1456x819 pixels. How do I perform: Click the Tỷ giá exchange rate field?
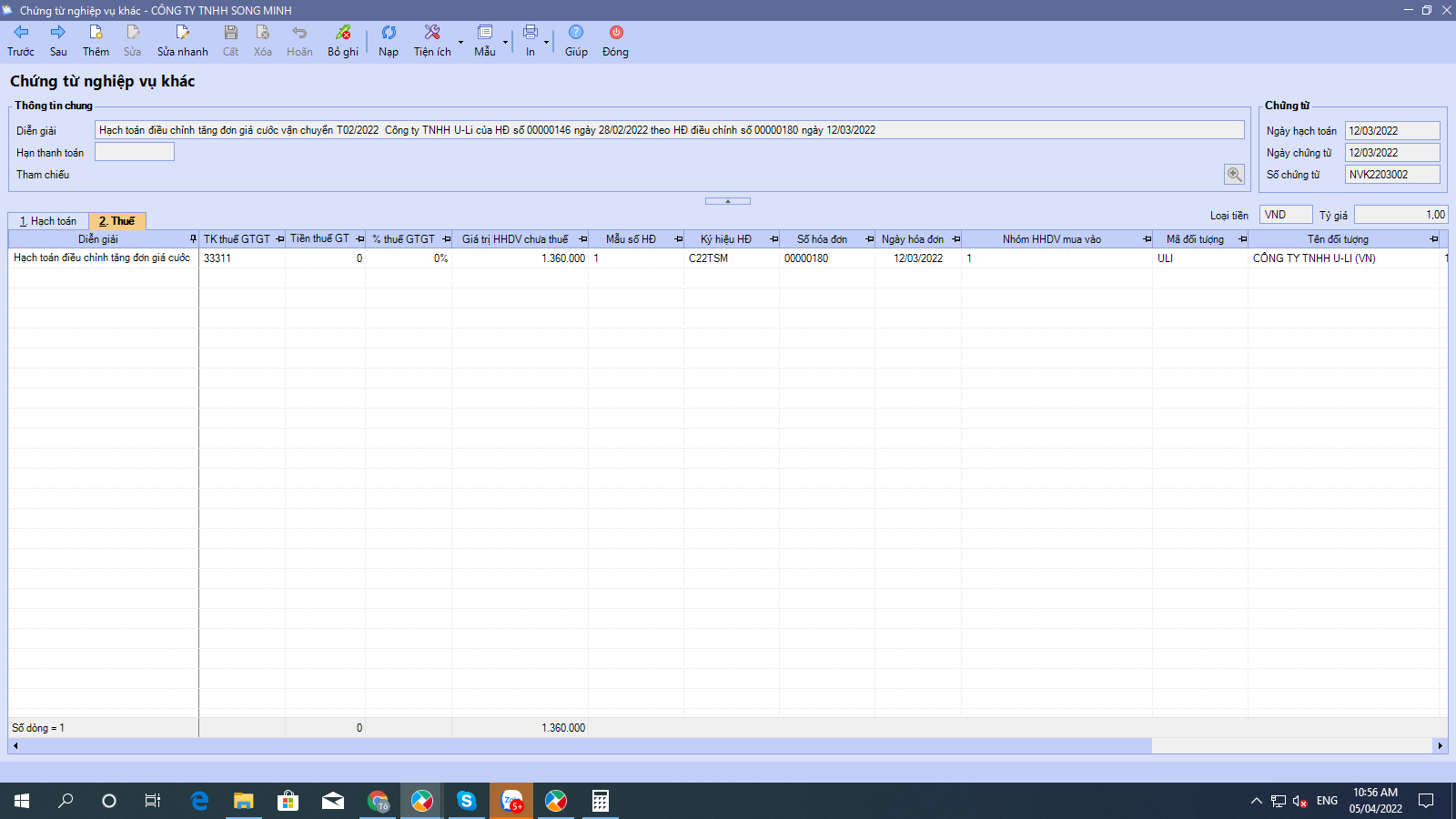(x=1400, y=215)
